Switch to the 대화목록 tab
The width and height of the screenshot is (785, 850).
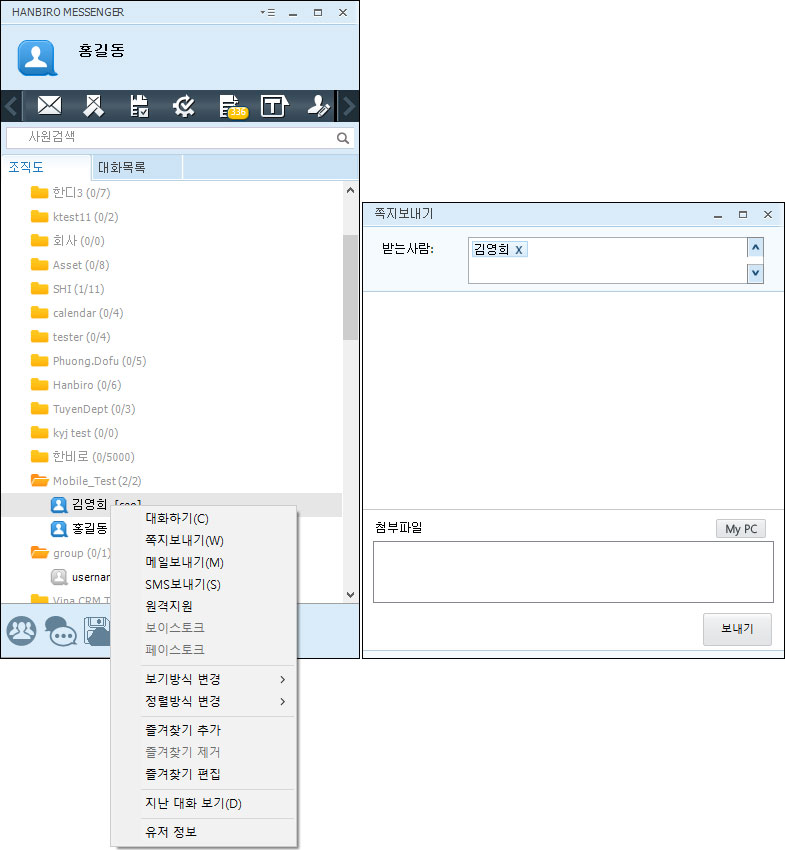(121, 167)
